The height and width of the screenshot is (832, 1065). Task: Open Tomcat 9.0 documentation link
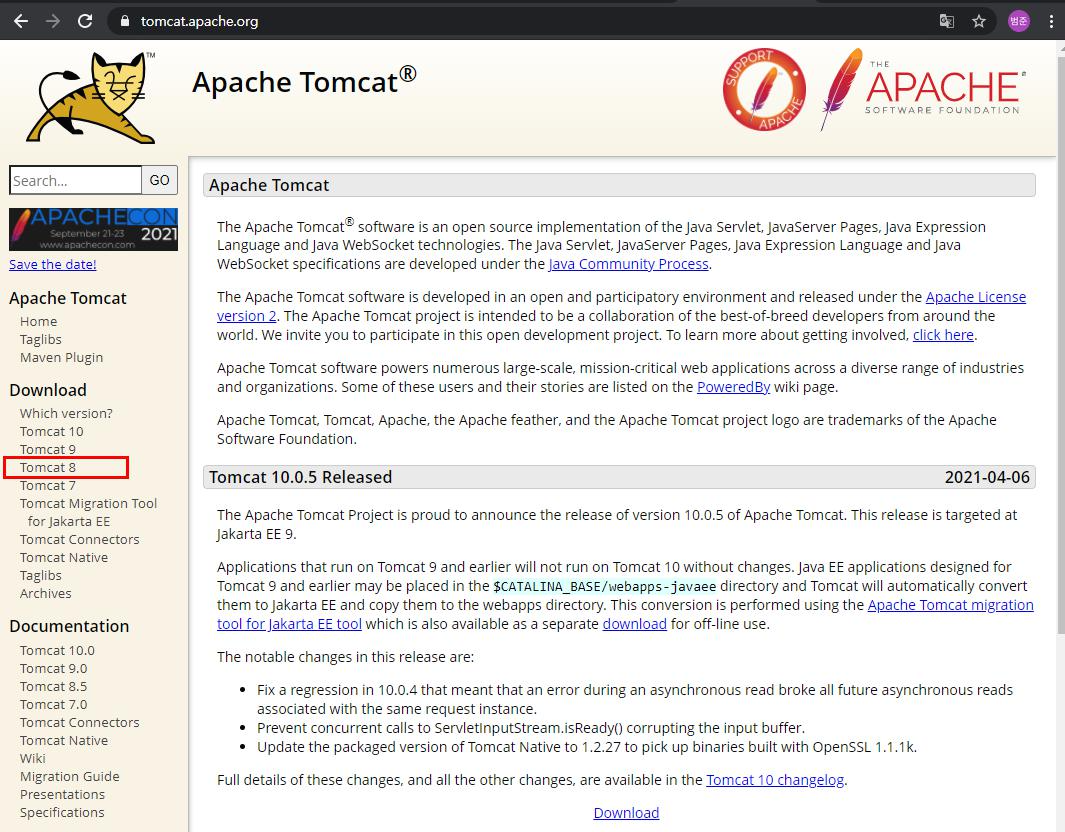54,668
